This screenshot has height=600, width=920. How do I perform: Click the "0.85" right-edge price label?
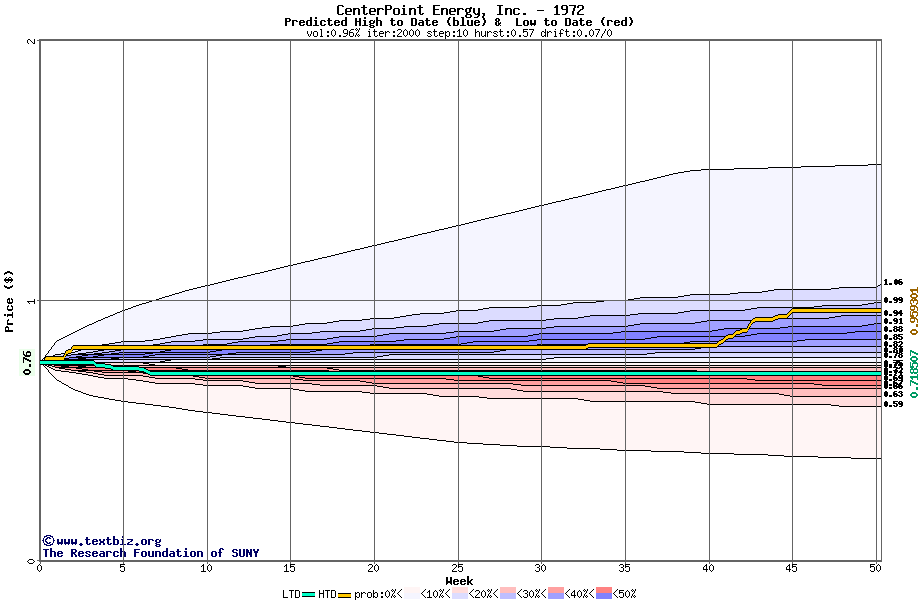tap(893, 337)
